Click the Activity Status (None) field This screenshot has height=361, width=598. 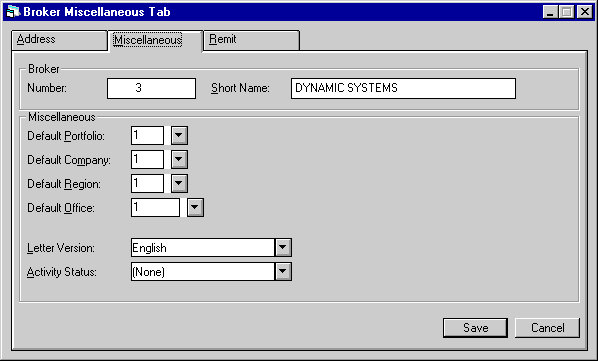[203, 272]
